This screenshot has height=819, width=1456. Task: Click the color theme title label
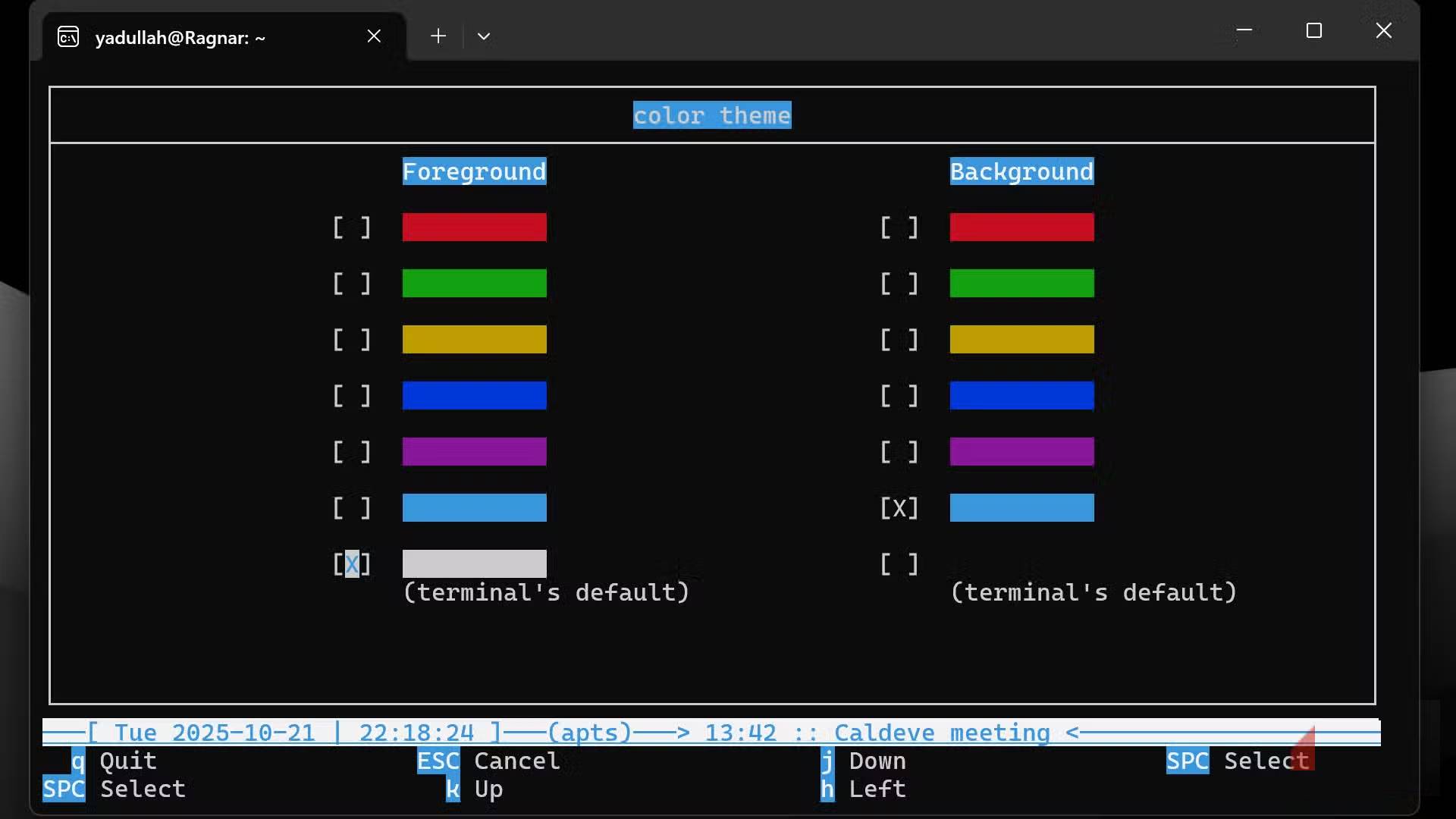tap(712, 115)
